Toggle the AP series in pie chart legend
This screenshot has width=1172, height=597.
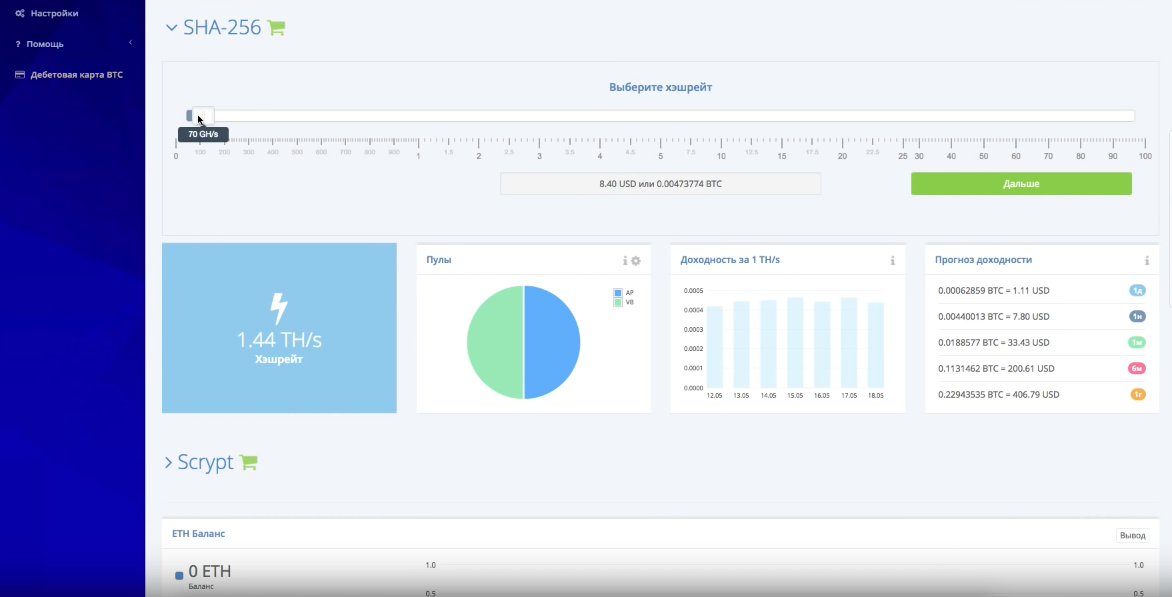pyautogui.click(x=619, y=293)
